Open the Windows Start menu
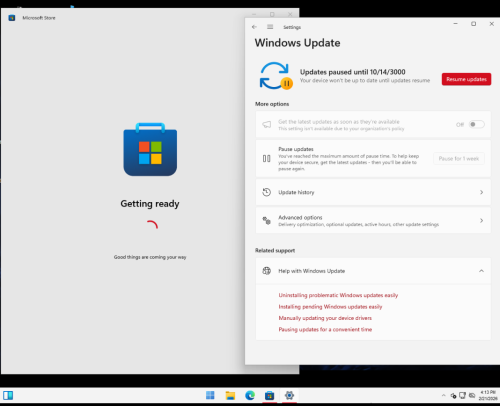This screenshot has width=500, height=406. (x=210, y=395)
